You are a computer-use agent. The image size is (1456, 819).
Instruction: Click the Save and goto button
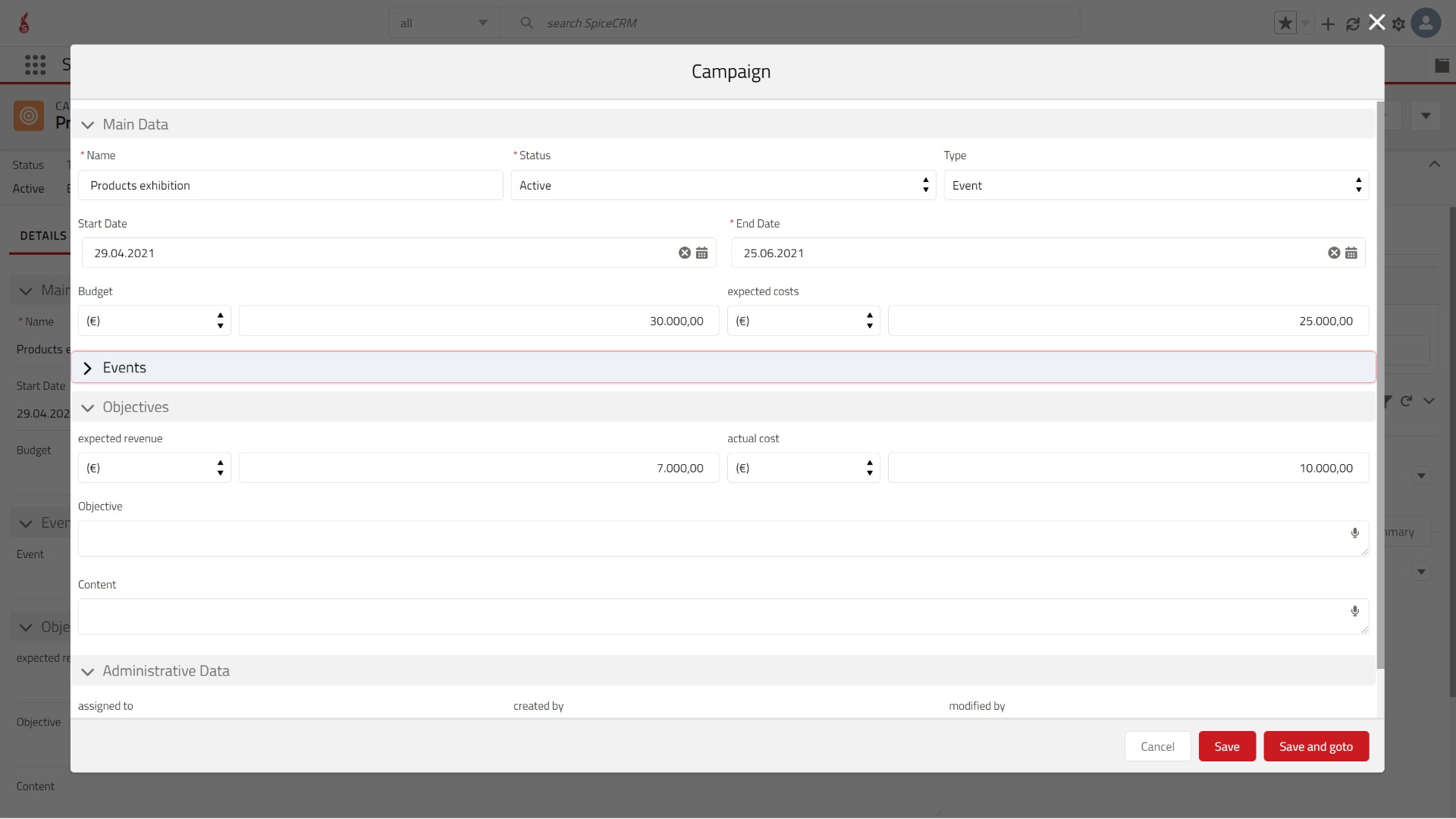pyautogui.click(x=1316, y=747)
